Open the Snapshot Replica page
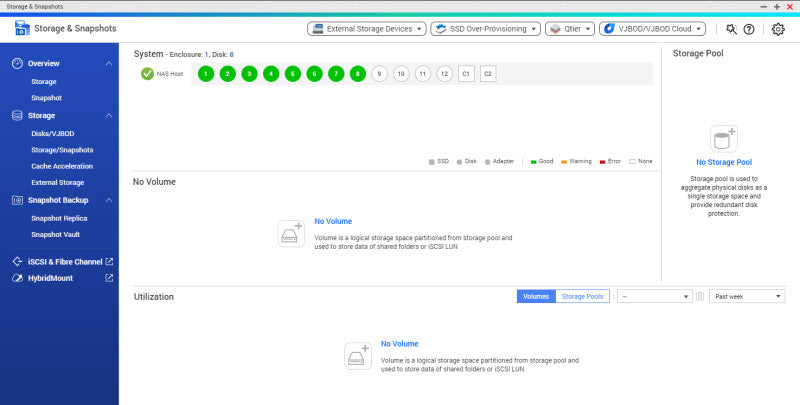The image size is (800, 405). pyautogui.click(x=59, y=218)
